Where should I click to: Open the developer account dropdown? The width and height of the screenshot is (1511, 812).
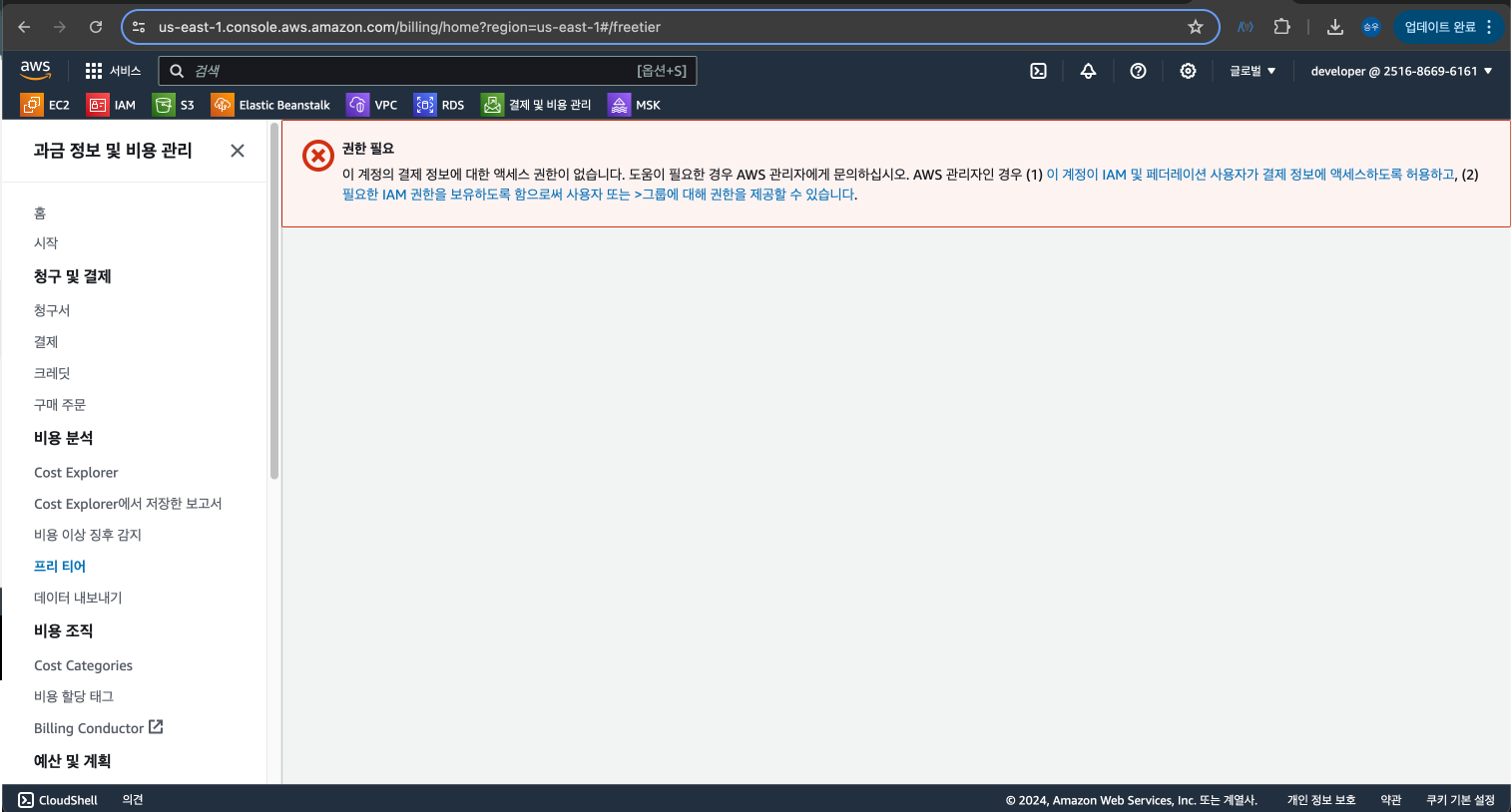(x=1401, y=71)
